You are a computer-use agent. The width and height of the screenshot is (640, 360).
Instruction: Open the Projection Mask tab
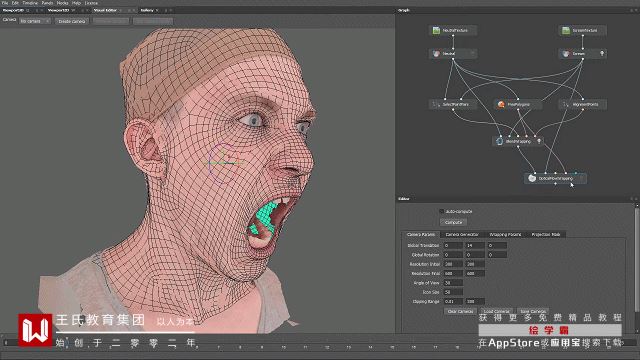click(546, 234)
